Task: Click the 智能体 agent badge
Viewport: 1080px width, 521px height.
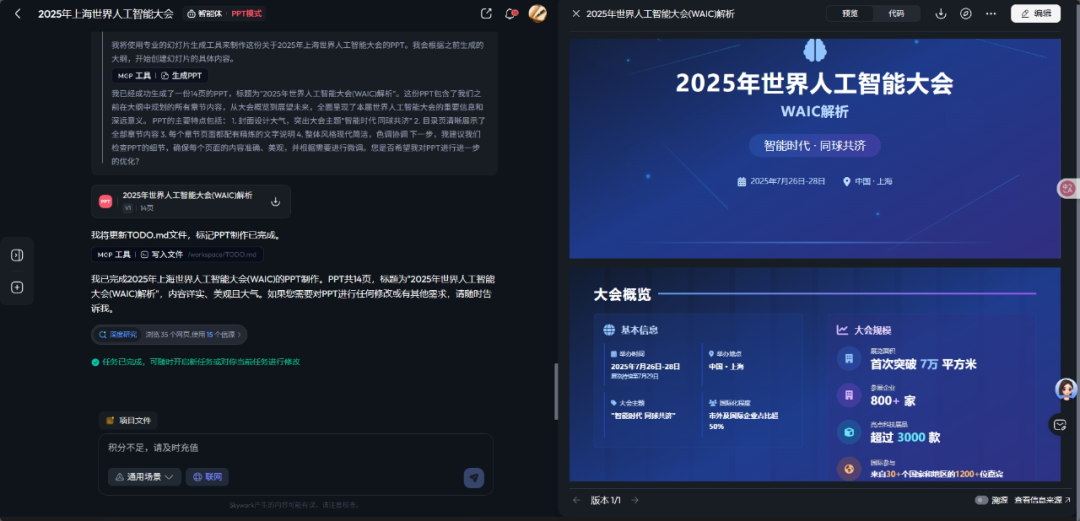Action: pyautogui.click(x=203, y=14)
